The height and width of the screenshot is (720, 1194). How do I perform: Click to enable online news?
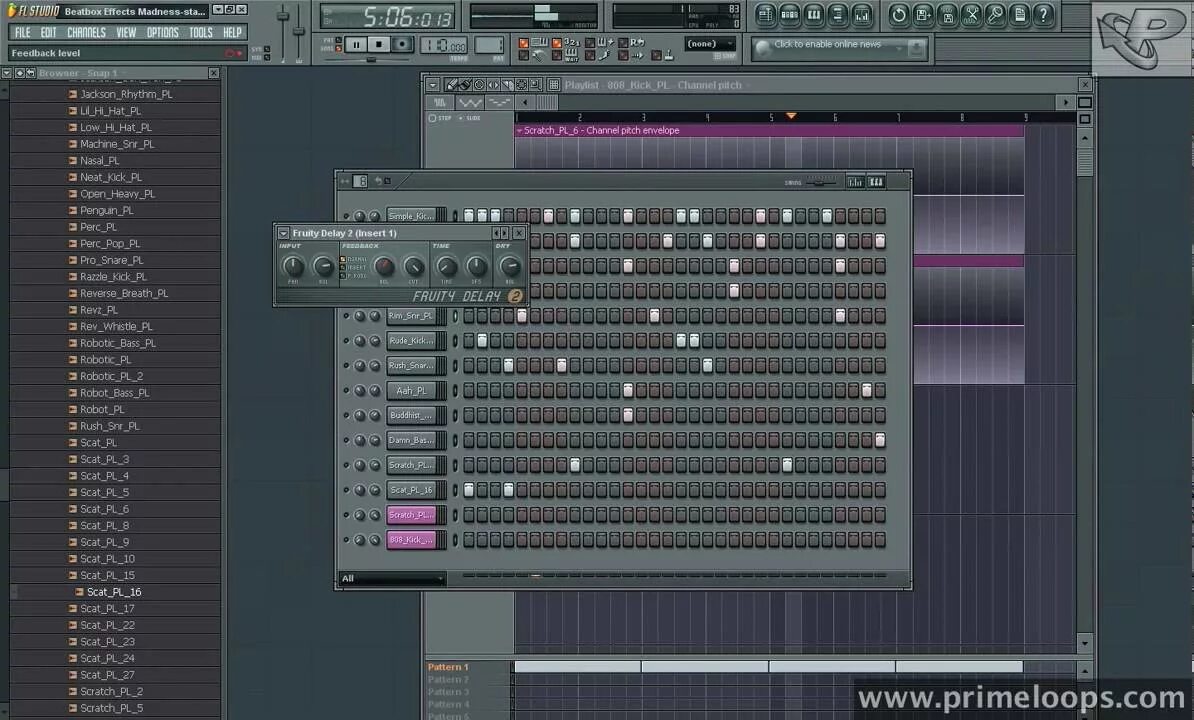(x=827, y=44)
